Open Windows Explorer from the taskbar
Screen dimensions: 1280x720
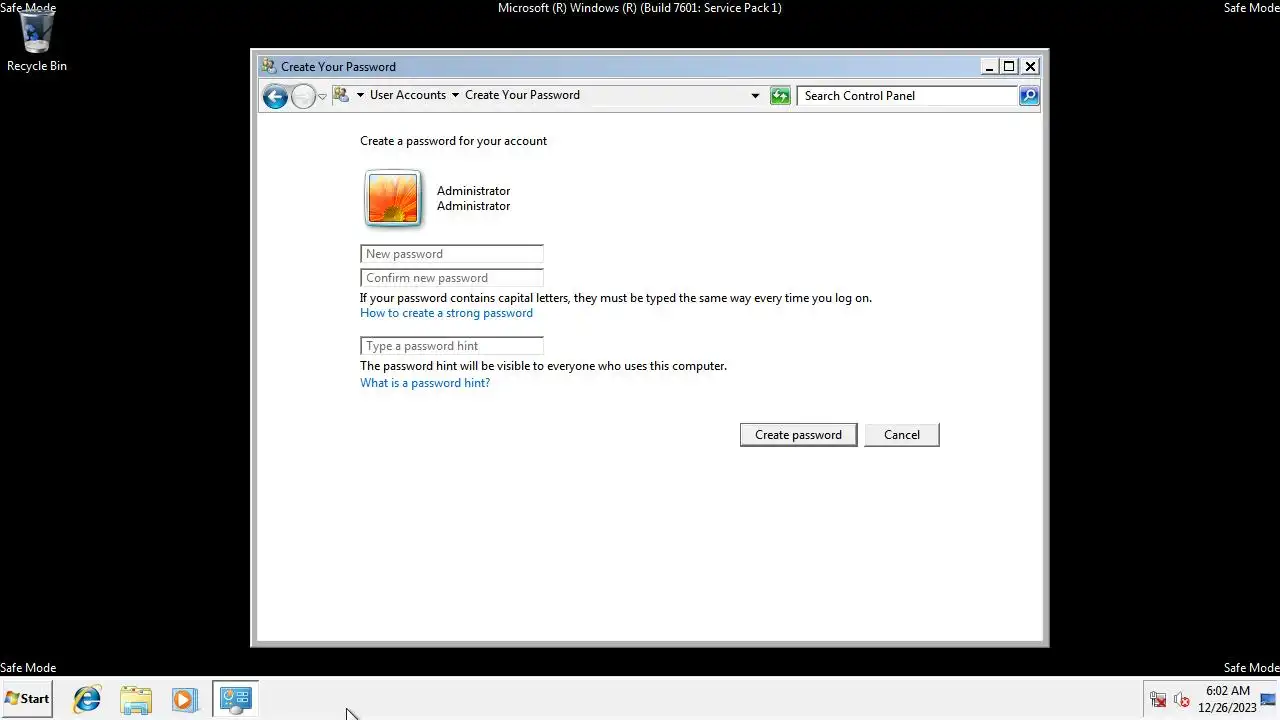136,699
